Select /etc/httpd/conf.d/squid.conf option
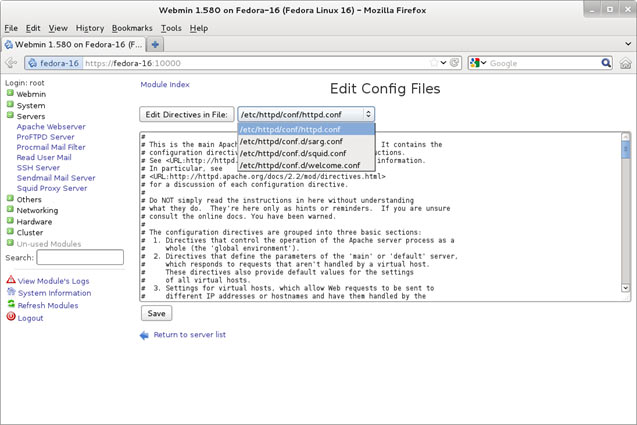The image size is (637, 425). point(306,154)
